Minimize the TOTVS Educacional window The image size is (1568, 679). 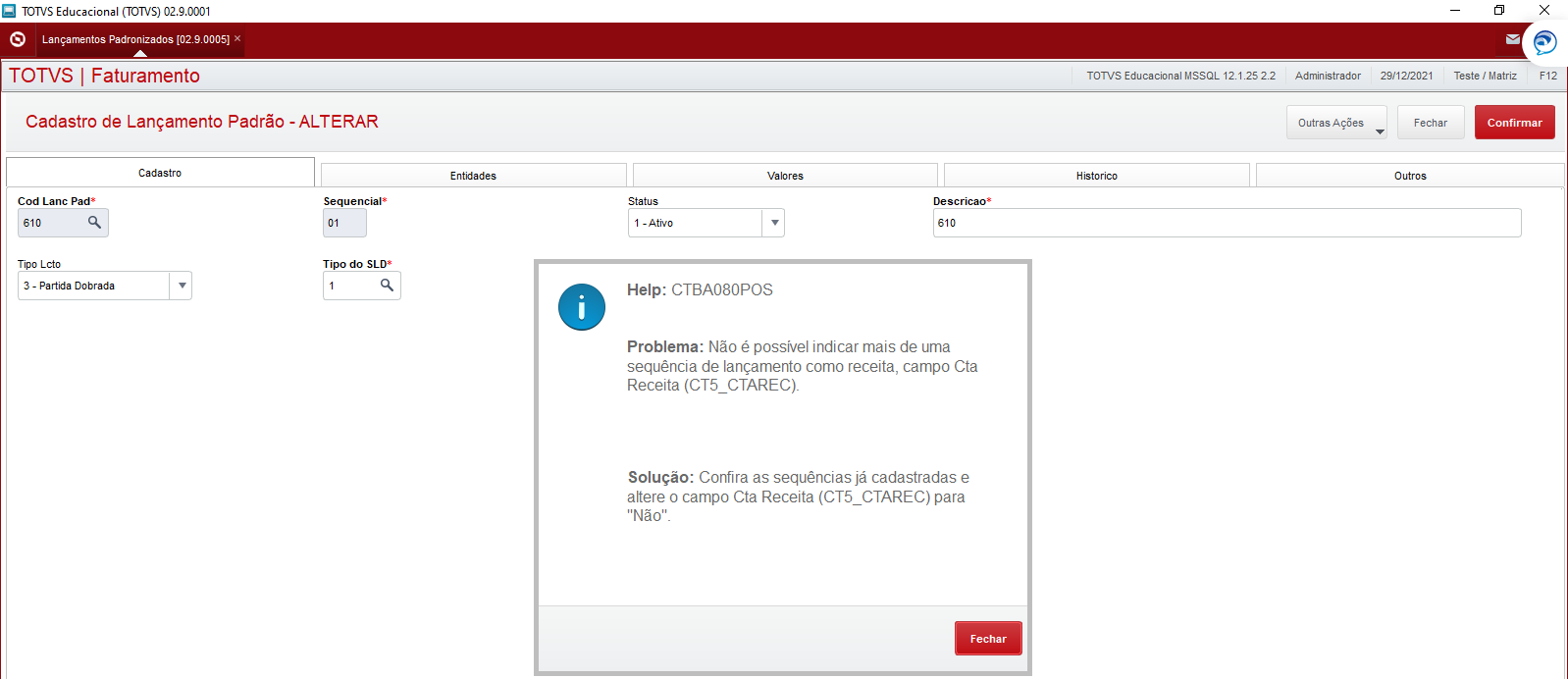[x=1455, y=10]
